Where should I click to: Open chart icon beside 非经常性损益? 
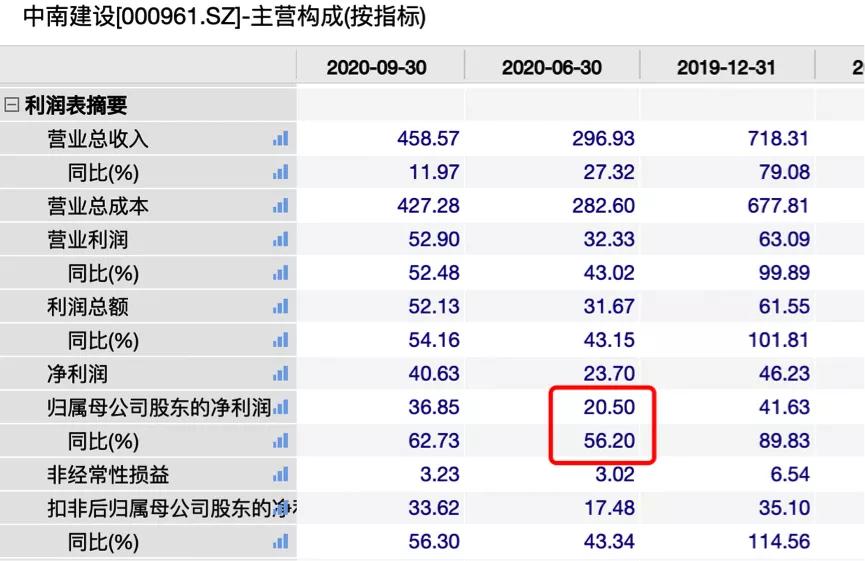280,474
